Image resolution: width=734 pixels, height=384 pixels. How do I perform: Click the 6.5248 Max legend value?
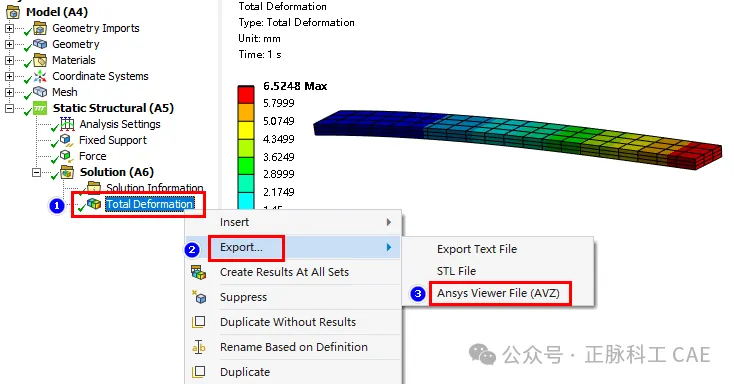coord(295,86)
